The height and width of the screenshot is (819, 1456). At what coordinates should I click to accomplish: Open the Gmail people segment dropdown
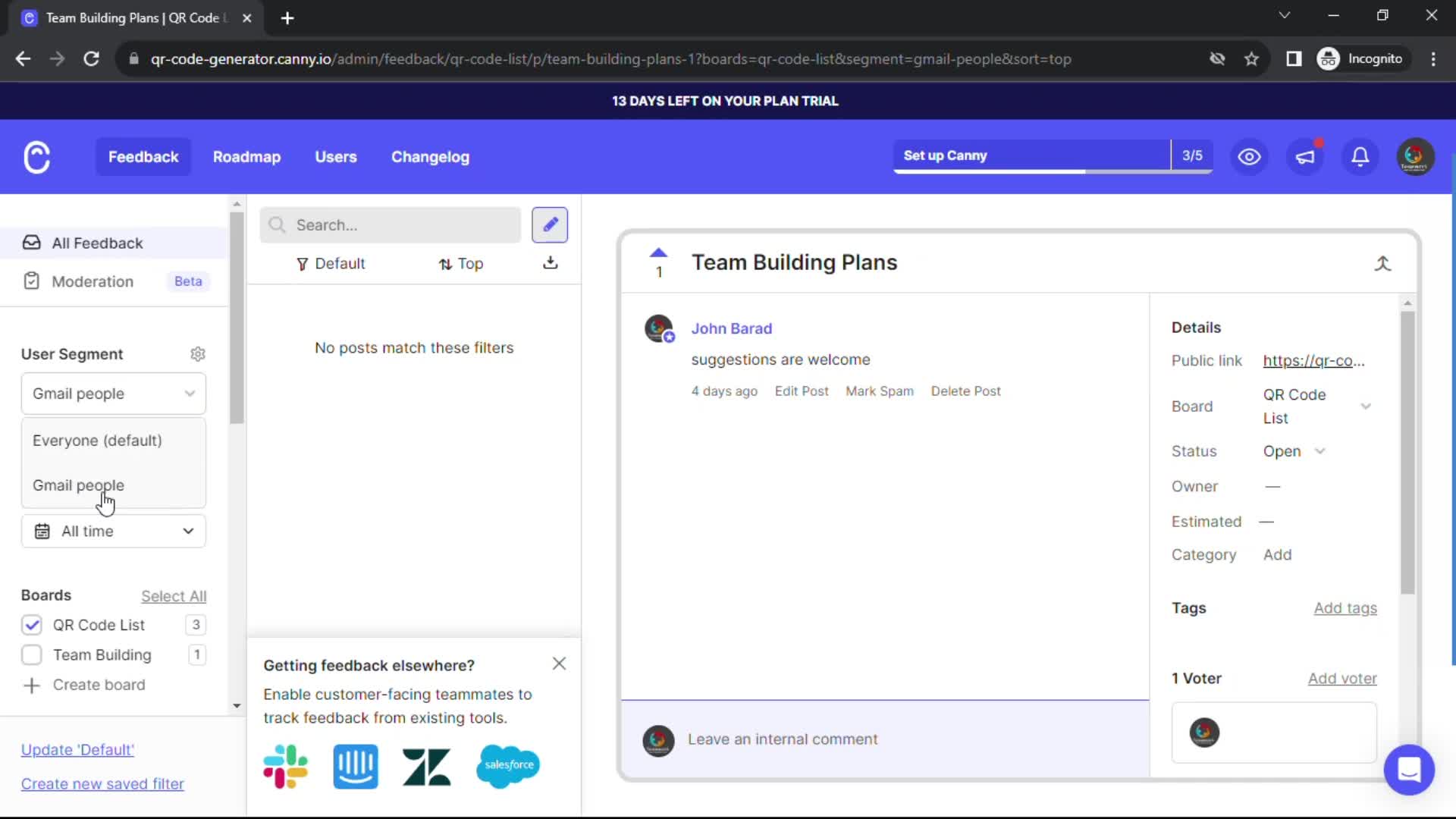tap(114, 394)
